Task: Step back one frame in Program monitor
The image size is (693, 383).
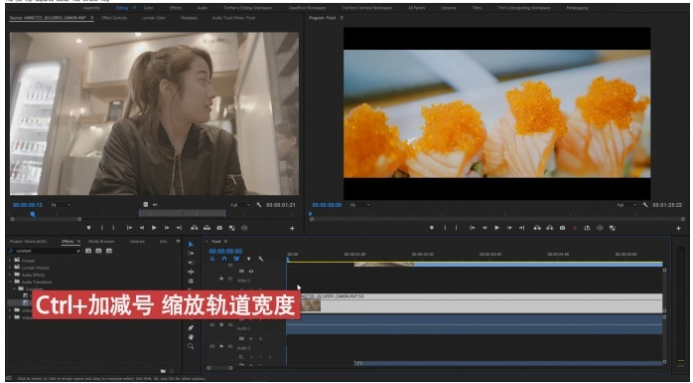Action: [x=484, y=228]
